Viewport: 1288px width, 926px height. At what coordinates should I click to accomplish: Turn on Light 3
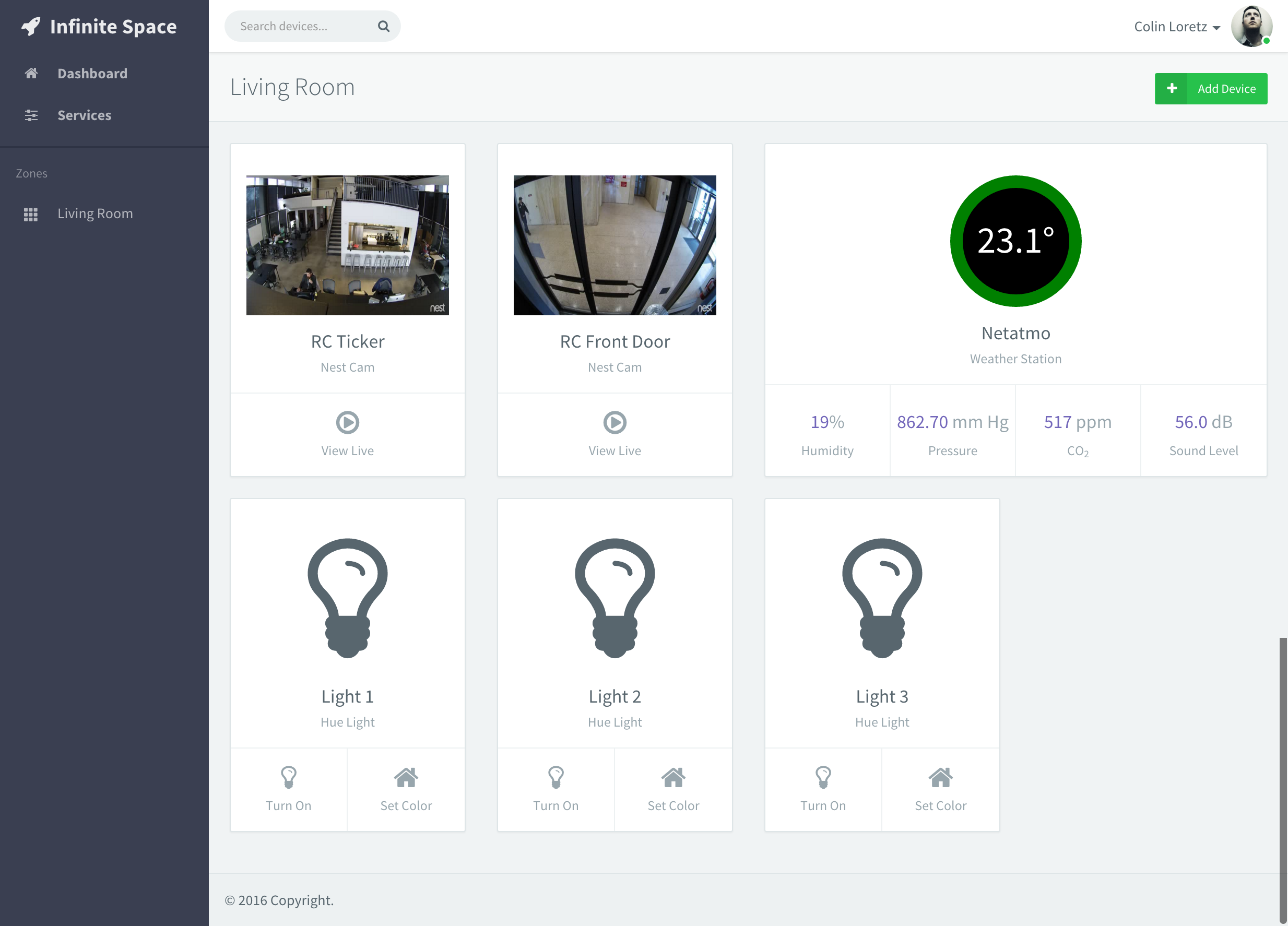(823, 789)
